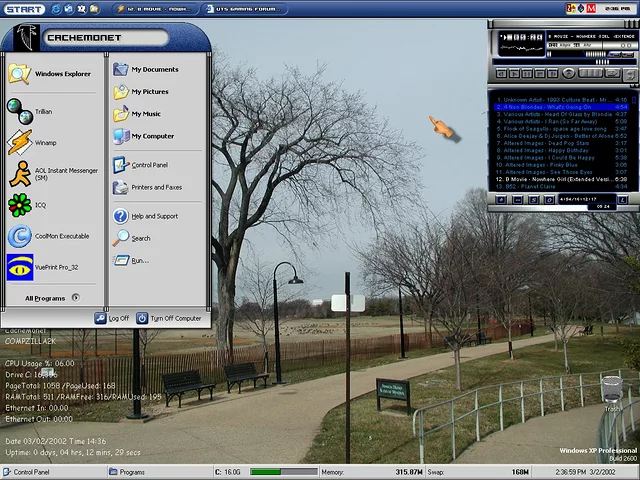The width and height of the screenshot is (640, 480).
Task: Open AOL Instant Messenger (SM)
Action: click(52, 174)
